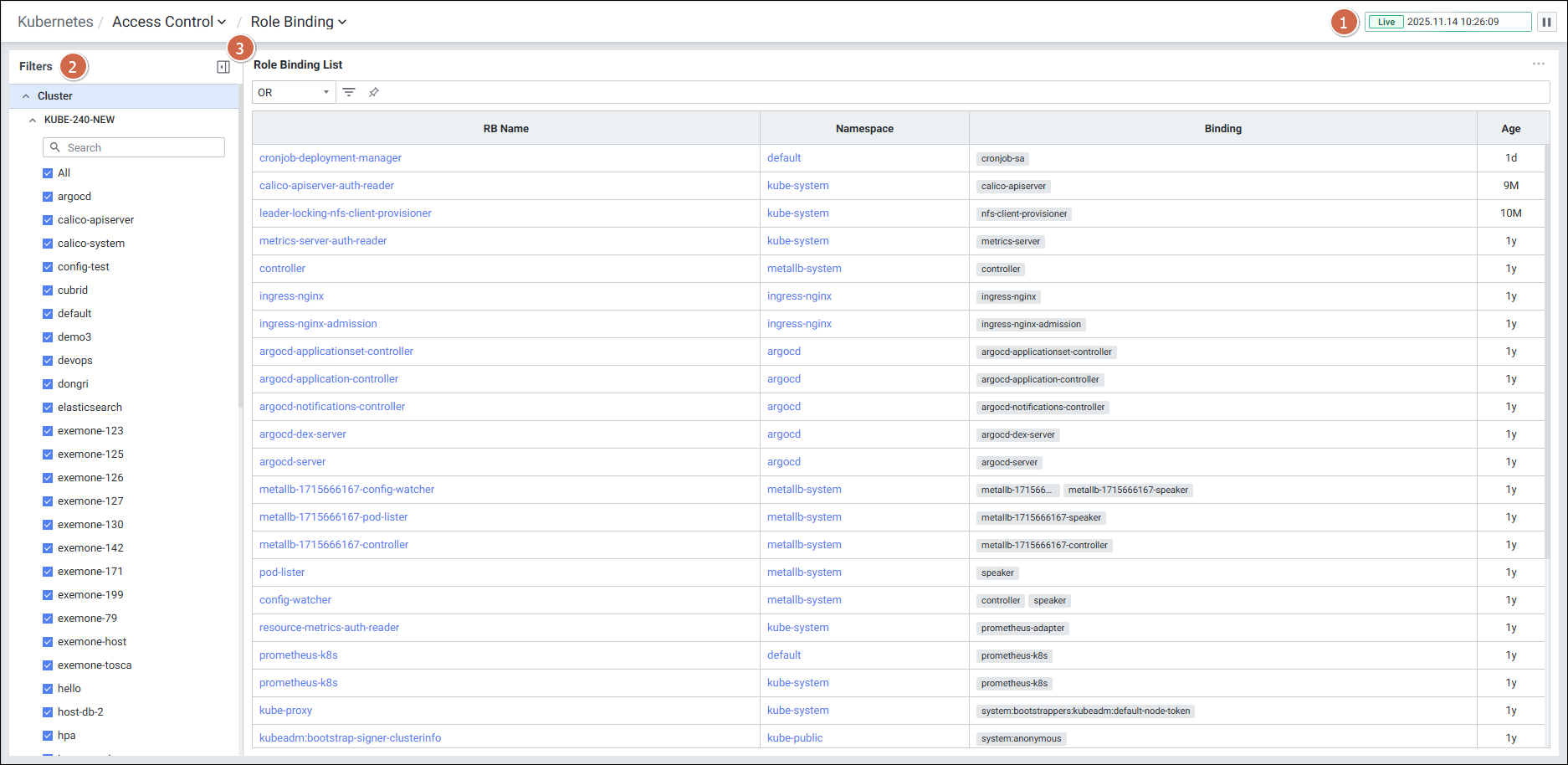
Task: Collapse the KUBE-240-NEW cluster tree
Action: pos(33,120)
